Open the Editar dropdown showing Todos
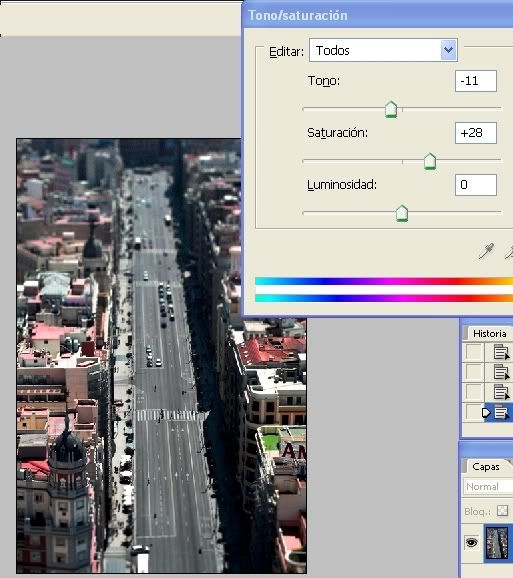Viewport: 513px width, 578px height. [x=383, y=50]
